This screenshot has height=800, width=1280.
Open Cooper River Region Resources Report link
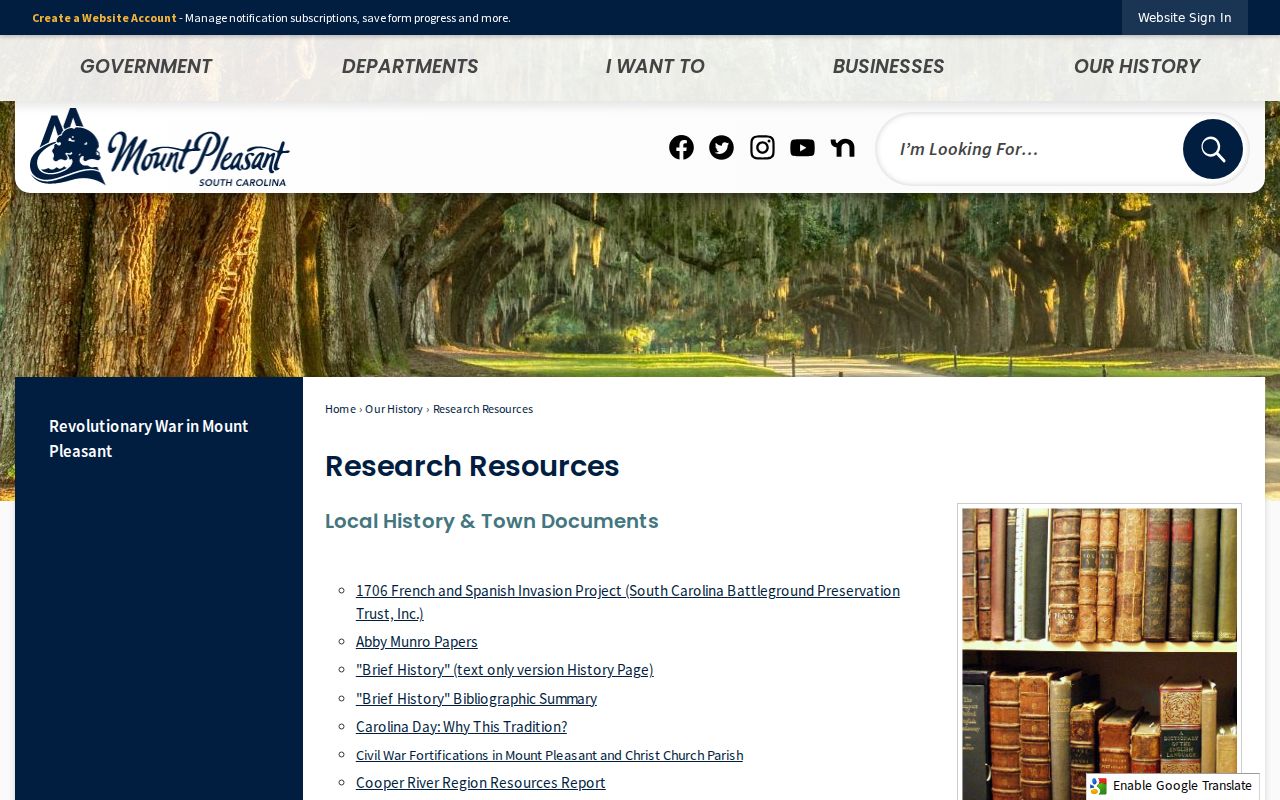pos(481,783)
